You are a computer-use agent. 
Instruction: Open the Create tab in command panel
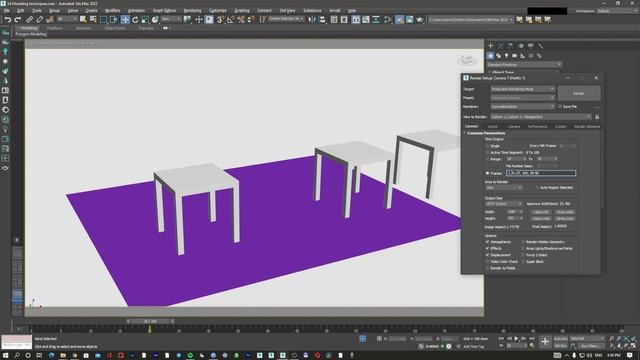491,46
